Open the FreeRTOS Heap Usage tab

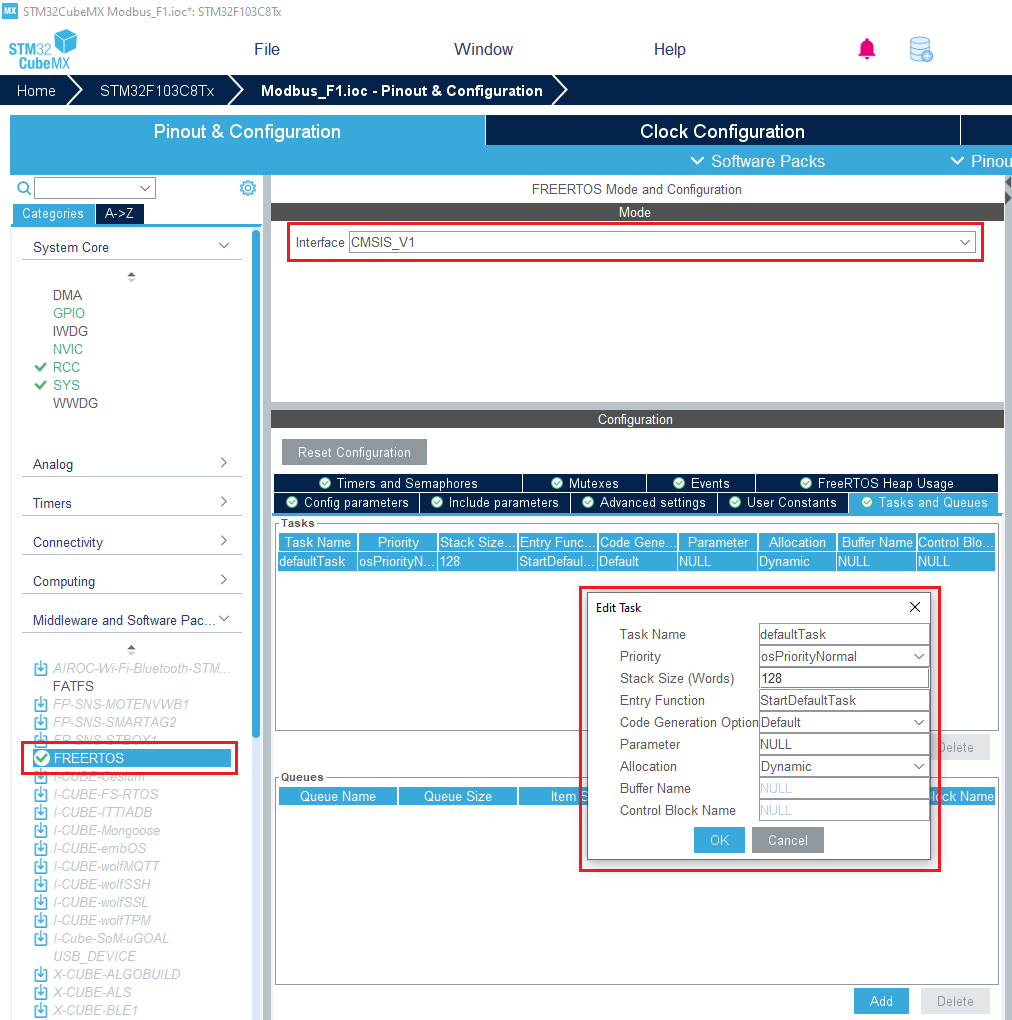877,483
